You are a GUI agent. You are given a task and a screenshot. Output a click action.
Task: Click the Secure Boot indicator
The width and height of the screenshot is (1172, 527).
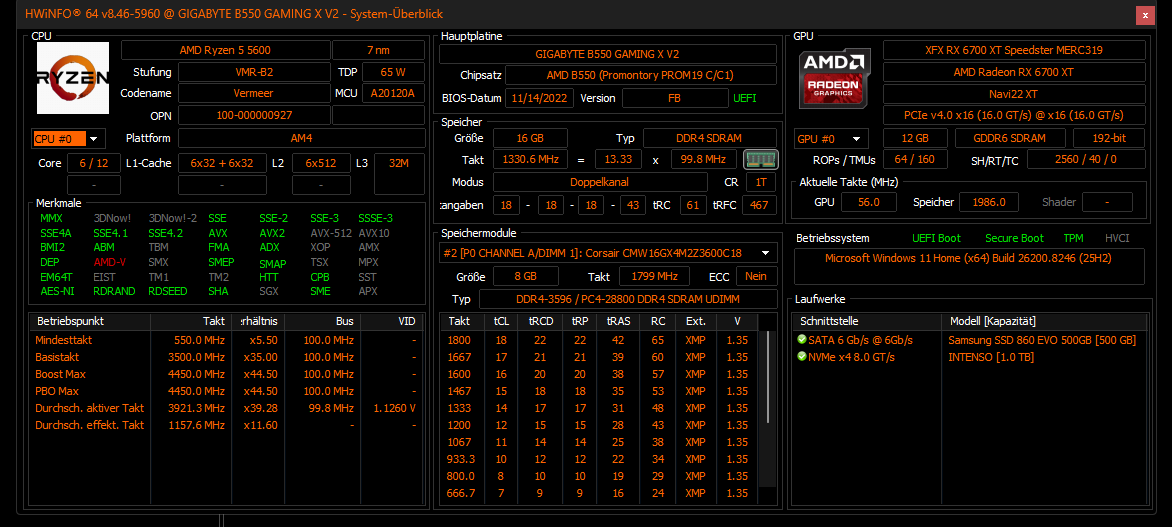[x=1014, y=238]
